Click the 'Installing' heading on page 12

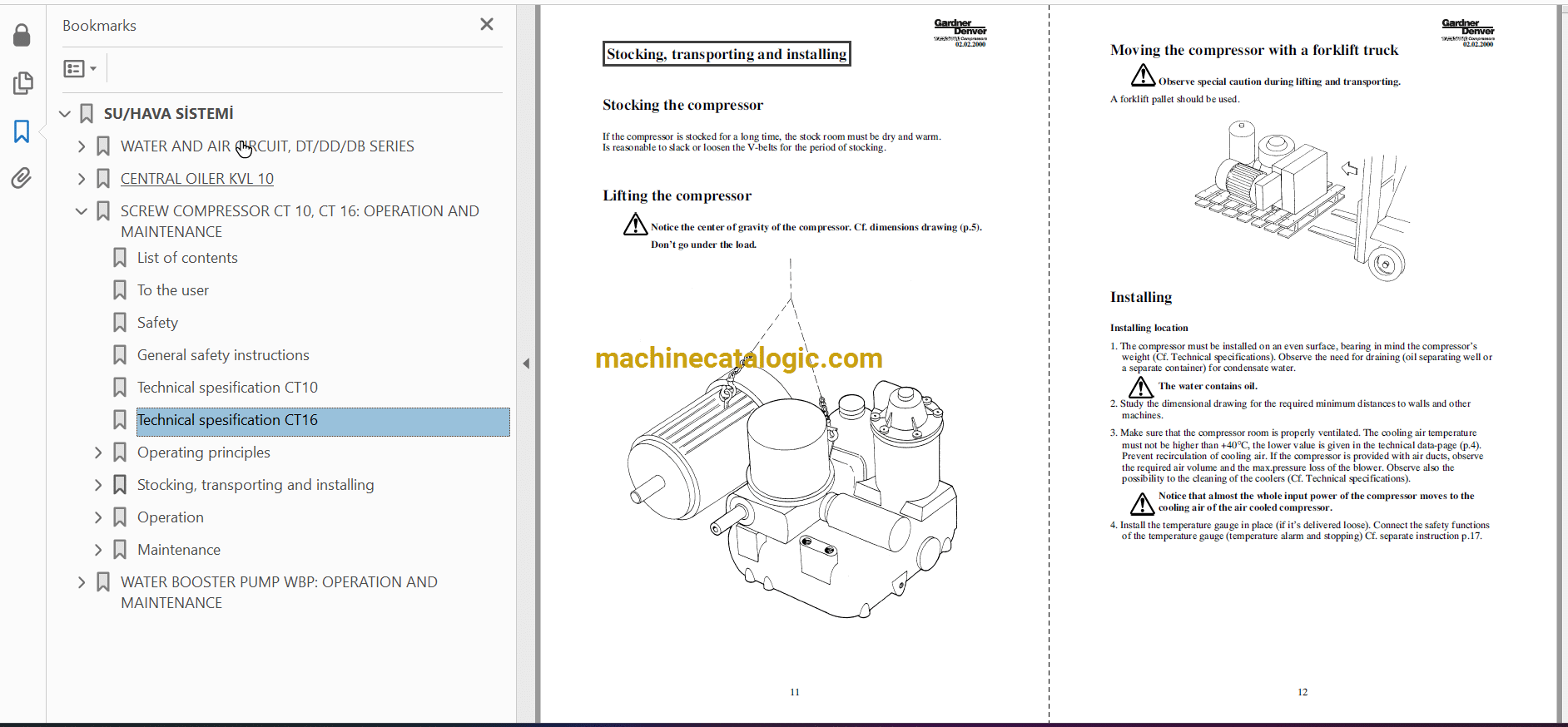(1141, 297)
